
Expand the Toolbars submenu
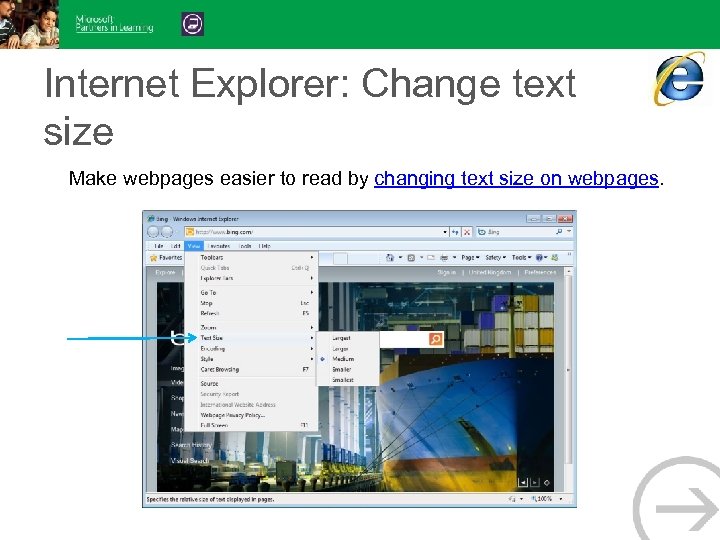251,258
